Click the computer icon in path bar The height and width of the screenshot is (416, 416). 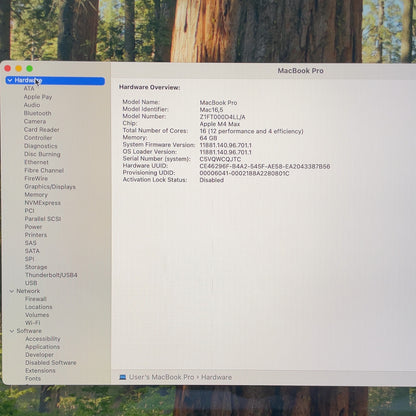tap(123, 377)
